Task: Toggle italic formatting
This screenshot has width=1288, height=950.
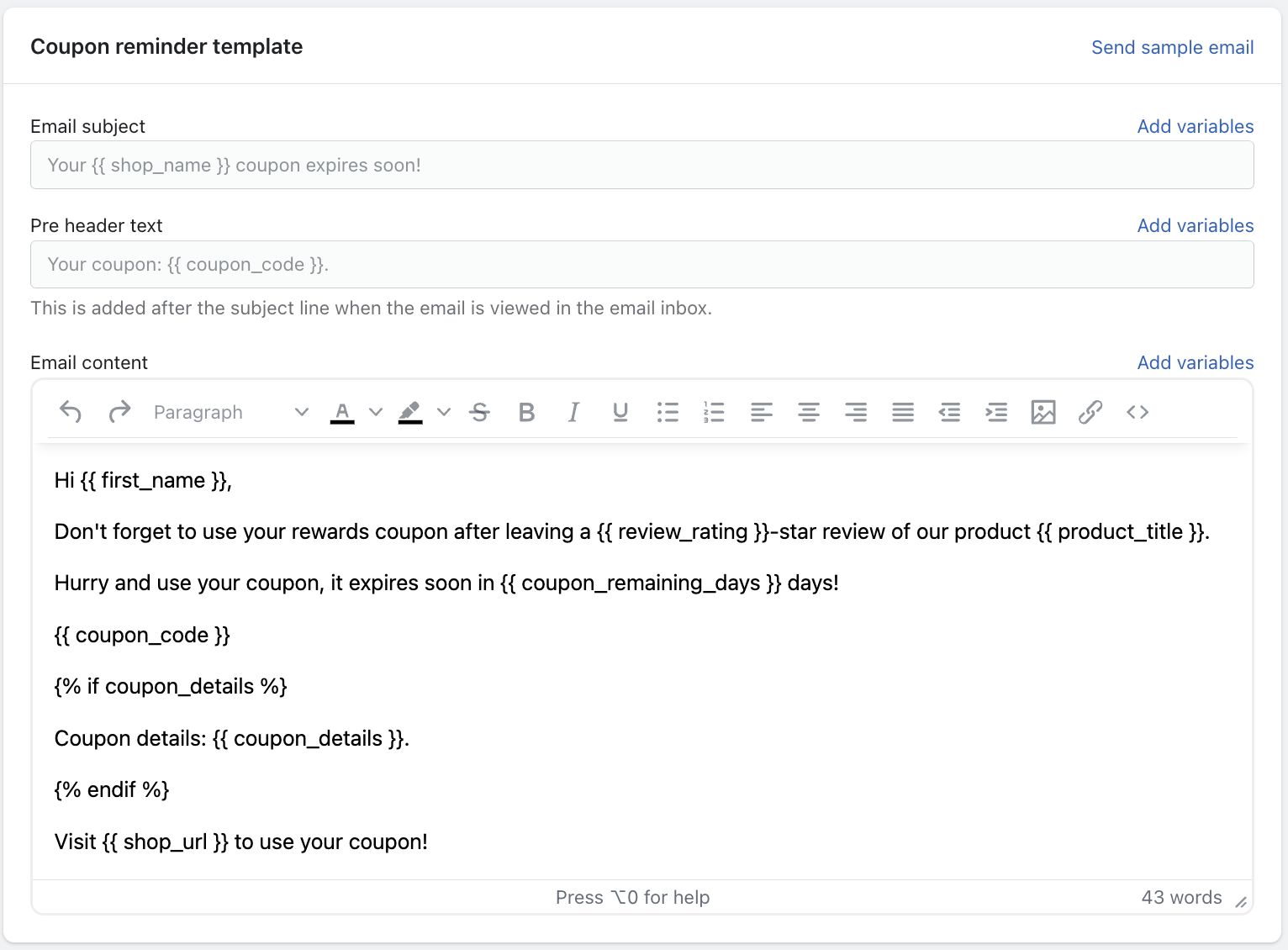Action: pos(573,412)
